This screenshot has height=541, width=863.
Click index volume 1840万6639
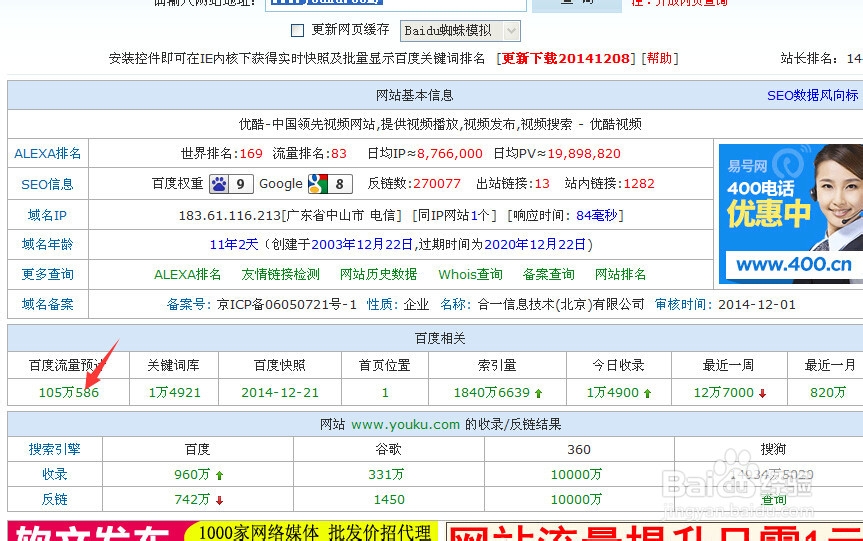point(491,392)
